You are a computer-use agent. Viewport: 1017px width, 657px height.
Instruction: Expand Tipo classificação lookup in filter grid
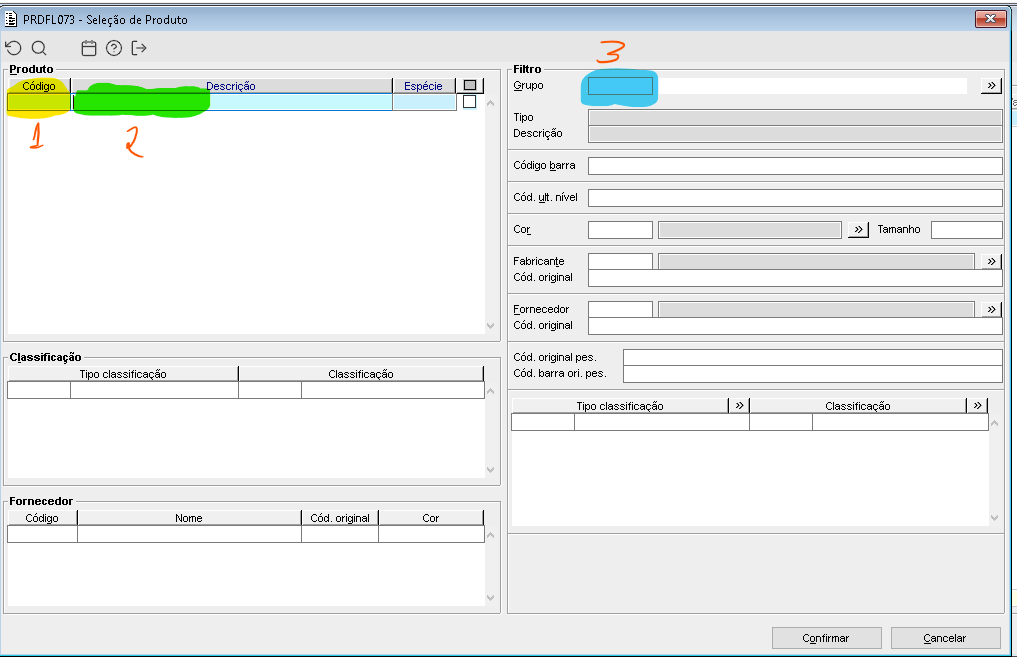click(739, 406)
